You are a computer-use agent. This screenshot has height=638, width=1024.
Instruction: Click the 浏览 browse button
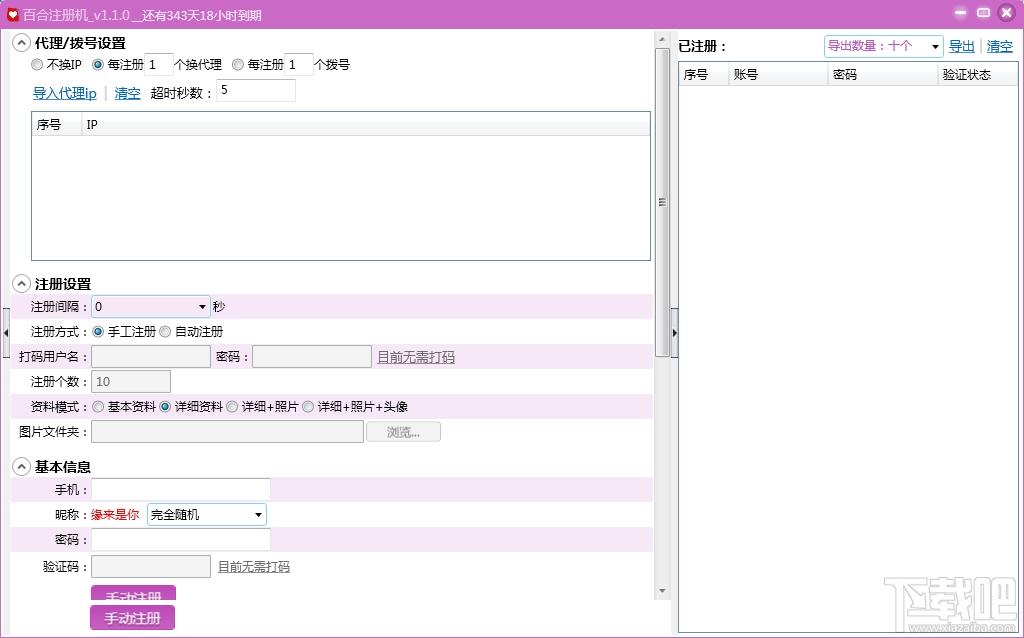(403, 431)
